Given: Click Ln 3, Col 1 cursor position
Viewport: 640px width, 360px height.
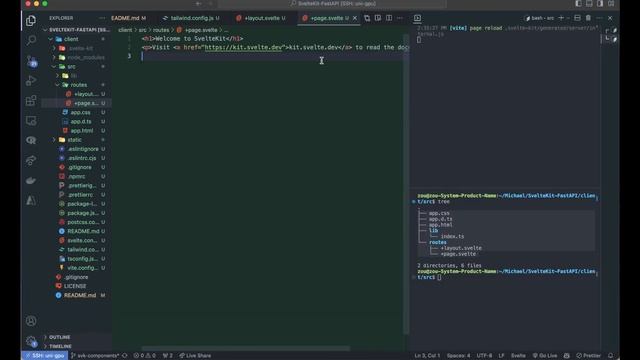Looking at the screenshot, I should click(x=427, y=356).
